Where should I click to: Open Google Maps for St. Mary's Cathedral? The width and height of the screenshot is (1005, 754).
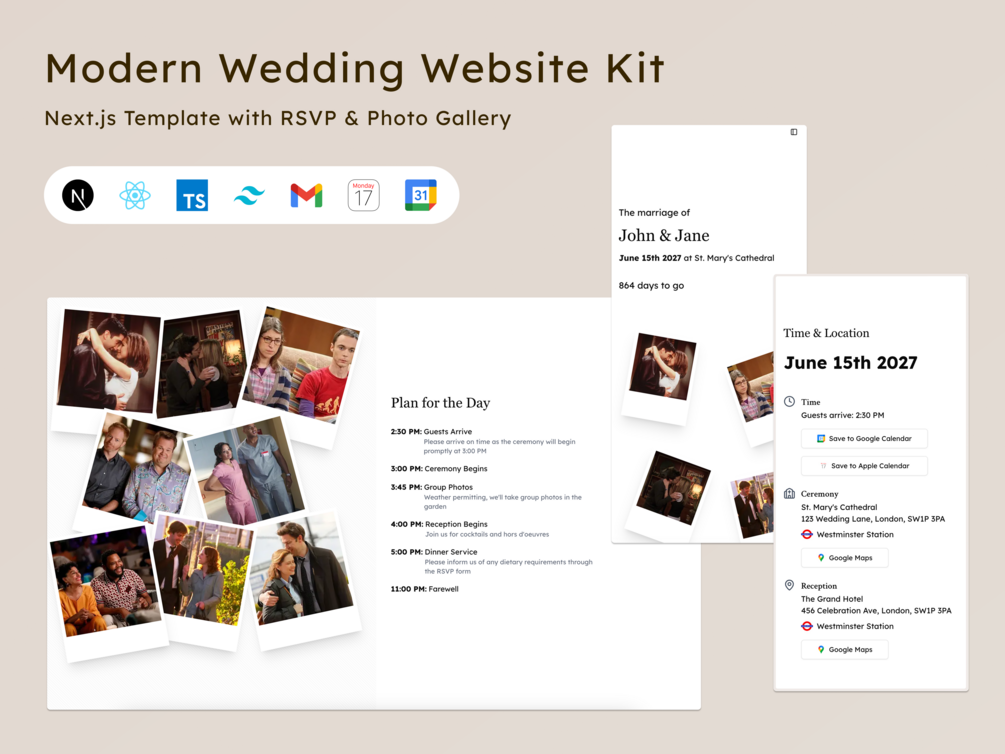pyautogui.click(x=845, y=558)
